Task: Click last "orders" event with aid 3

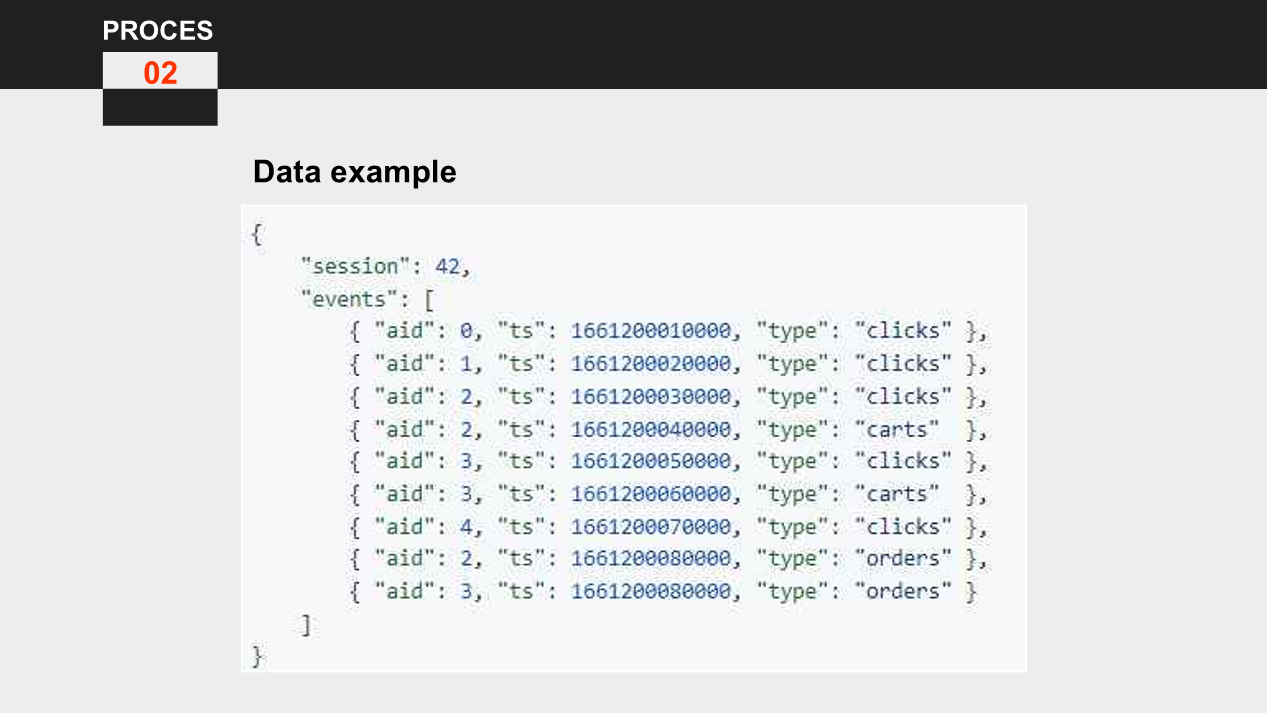Action: [663, 591]
